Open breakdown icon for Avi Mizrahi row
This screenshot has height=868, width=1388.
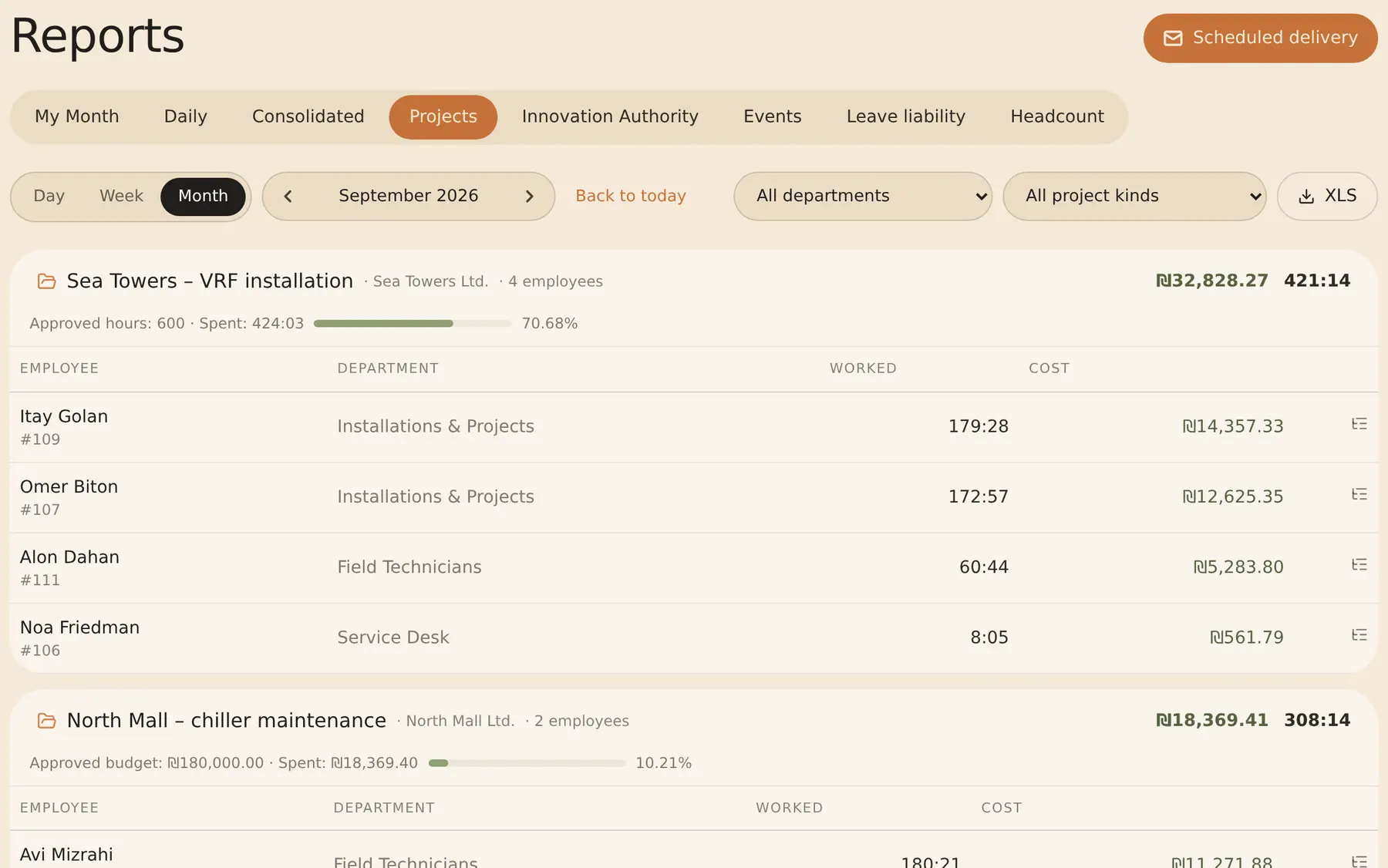(x=1359, y=861)
